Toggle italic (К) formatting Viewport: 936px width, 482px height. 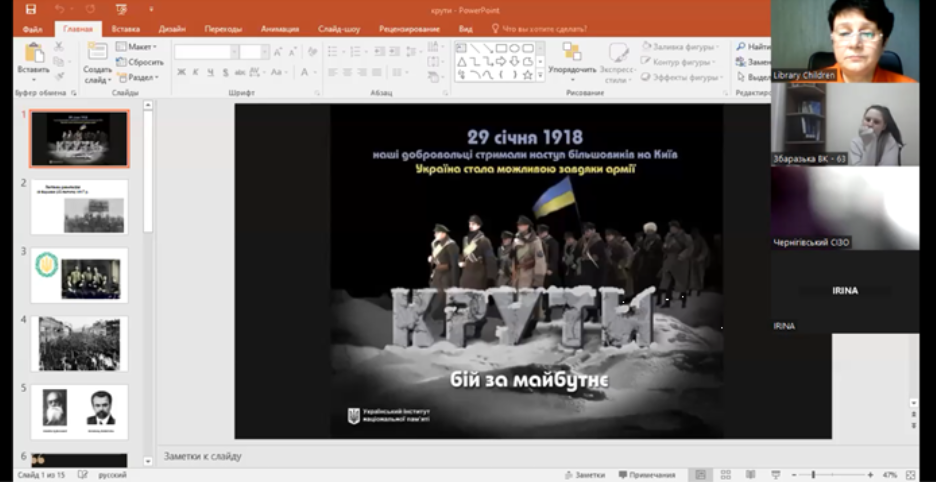coord(196,72)
